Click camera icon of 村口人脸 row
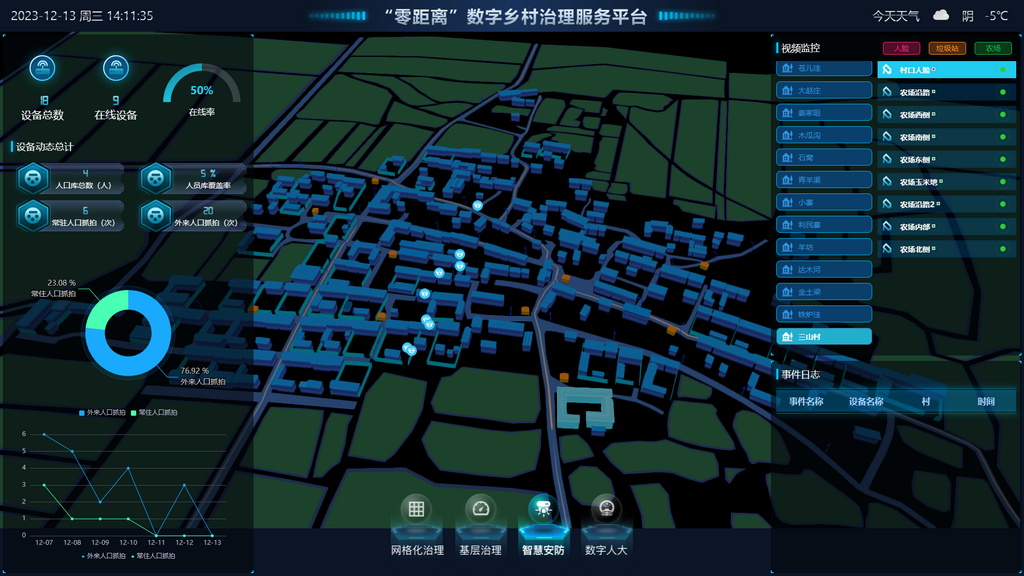This screenshot has height=576, width=1024. point(888,69)
